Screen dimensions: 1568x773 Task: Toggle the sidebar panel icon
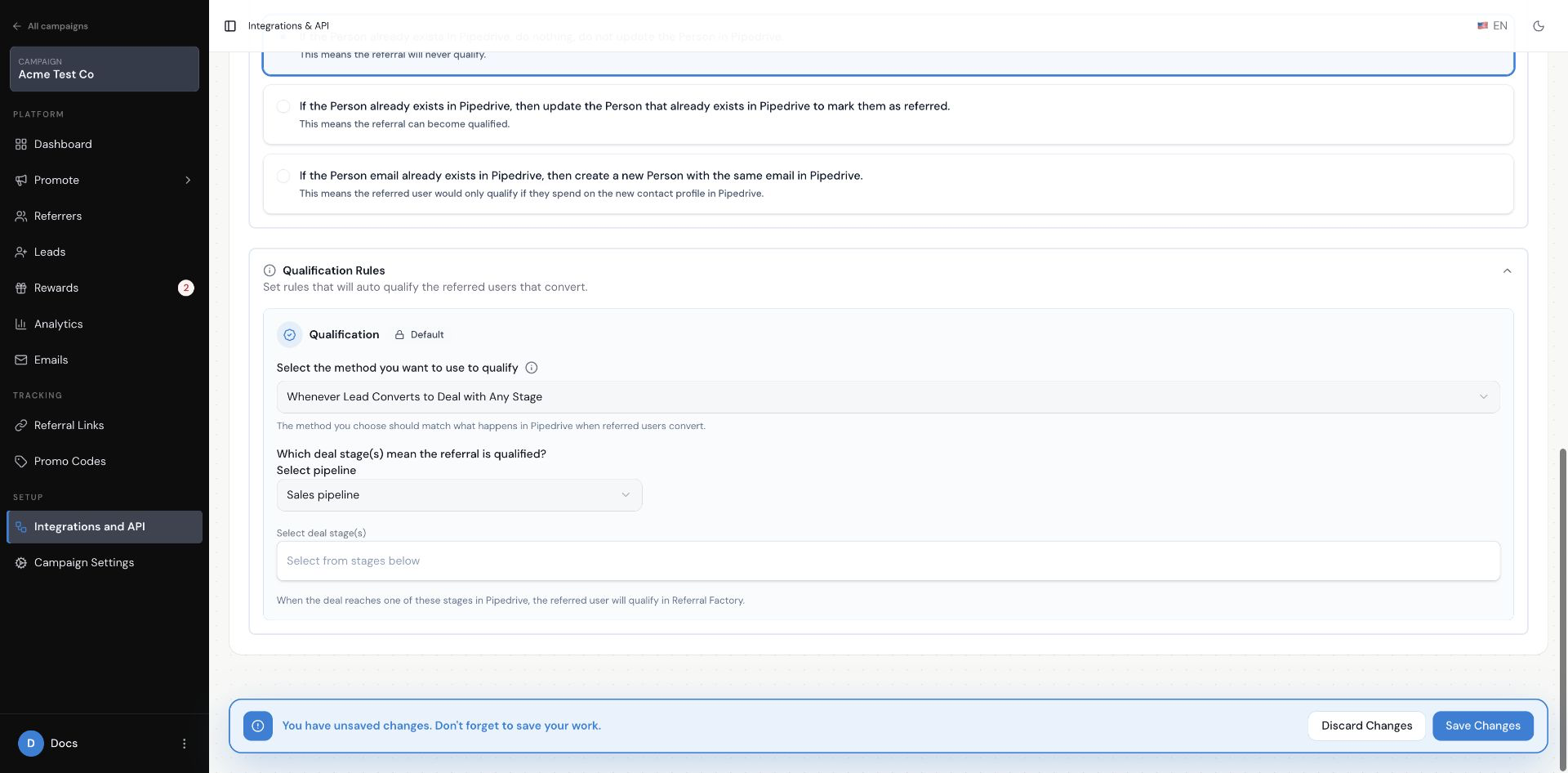click(x=230, y=26)
